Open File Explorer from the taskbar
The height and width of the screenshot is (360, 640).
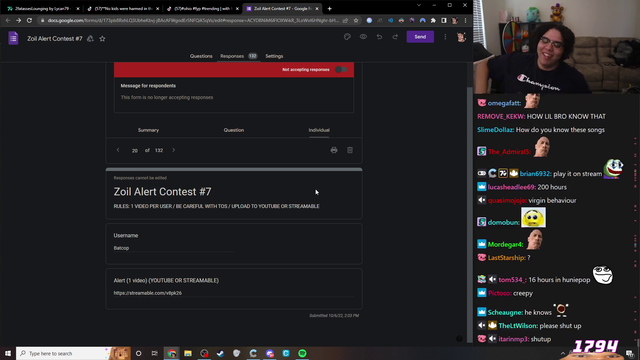point(188,353)
